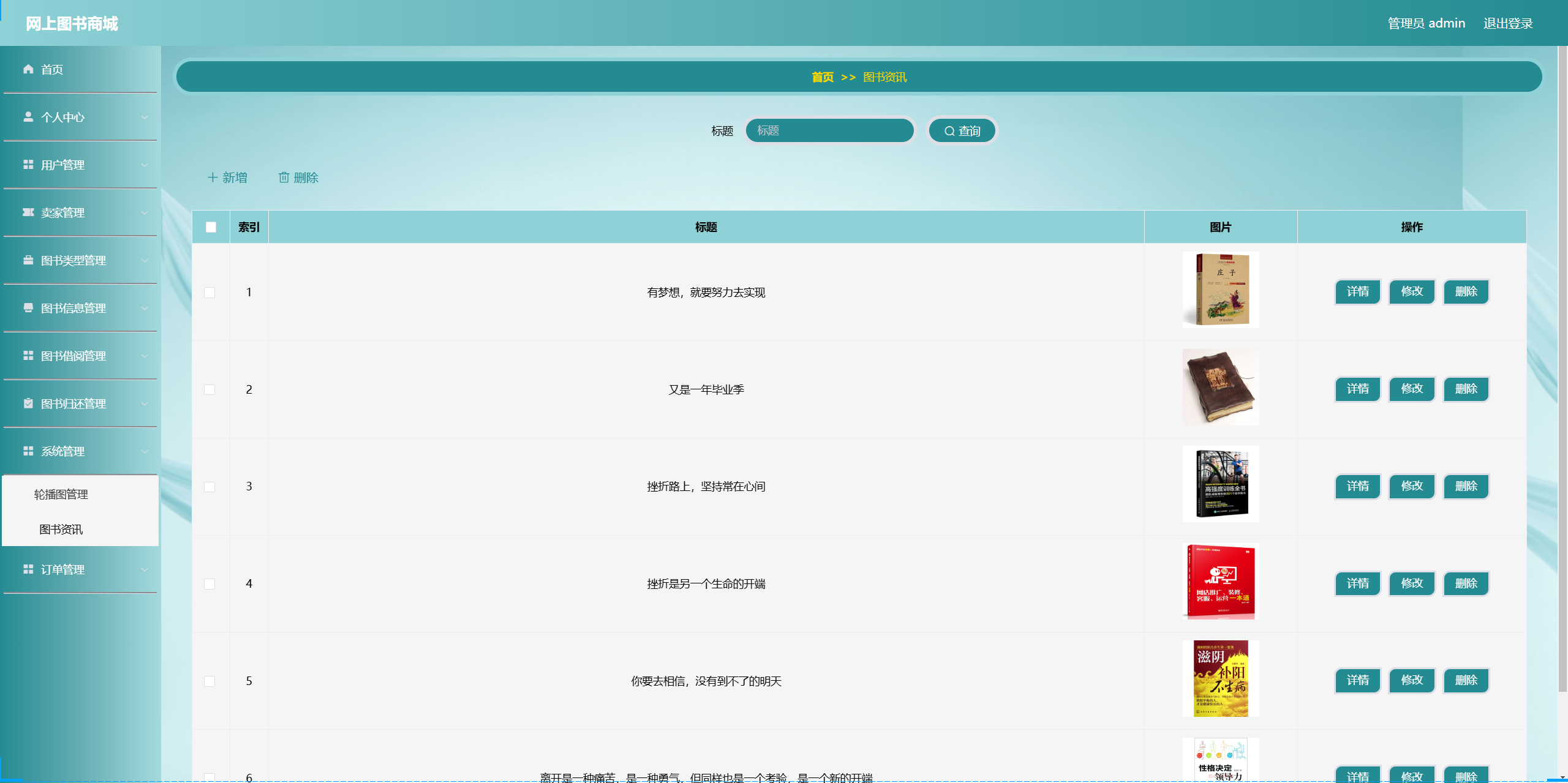The width and height of the screenshot is (1568, 783).
Task: Open the 轮播图管理 submenu item
Action: [61, 493]
